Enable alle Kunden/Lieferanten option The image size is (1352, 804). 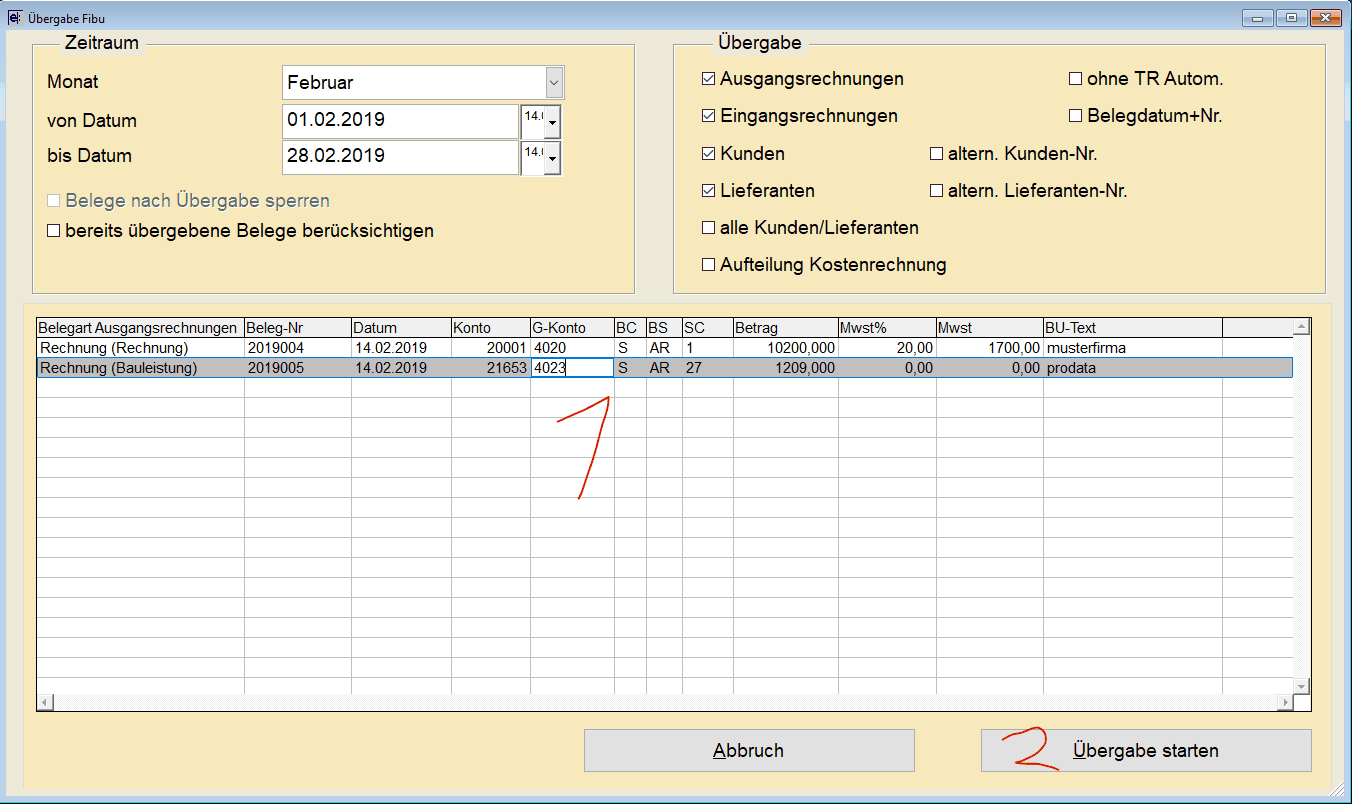[x=709, y=228]
